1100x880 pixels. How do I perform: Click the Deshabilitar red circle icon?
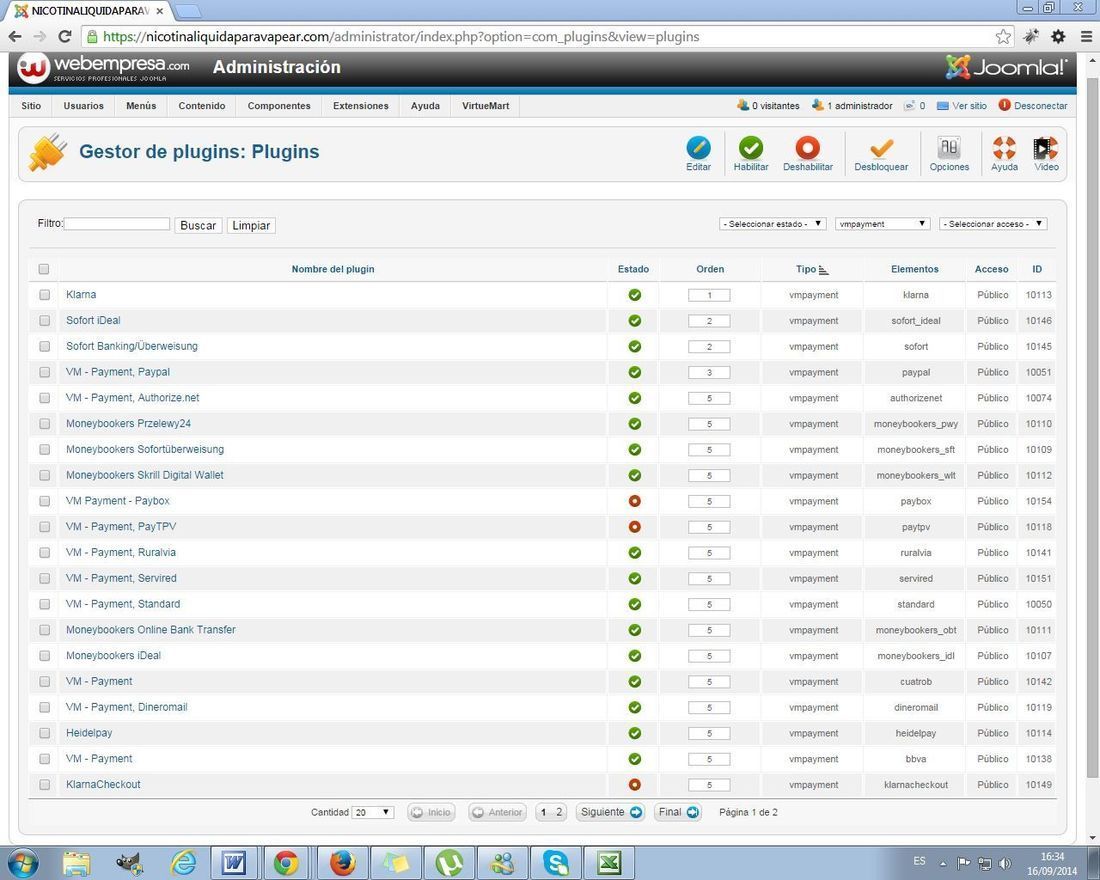click(807, 148)
